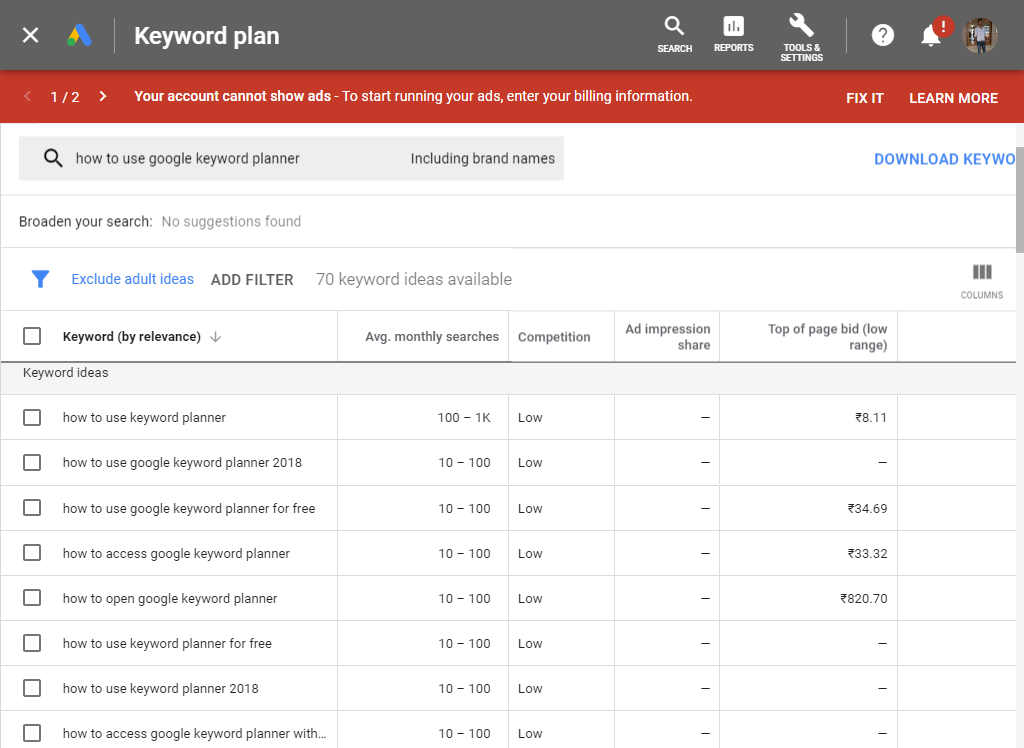Select 'how to use google keyword planner for free'
Viewport: 1024px width, 748px height.
click(x=32, y=508)
